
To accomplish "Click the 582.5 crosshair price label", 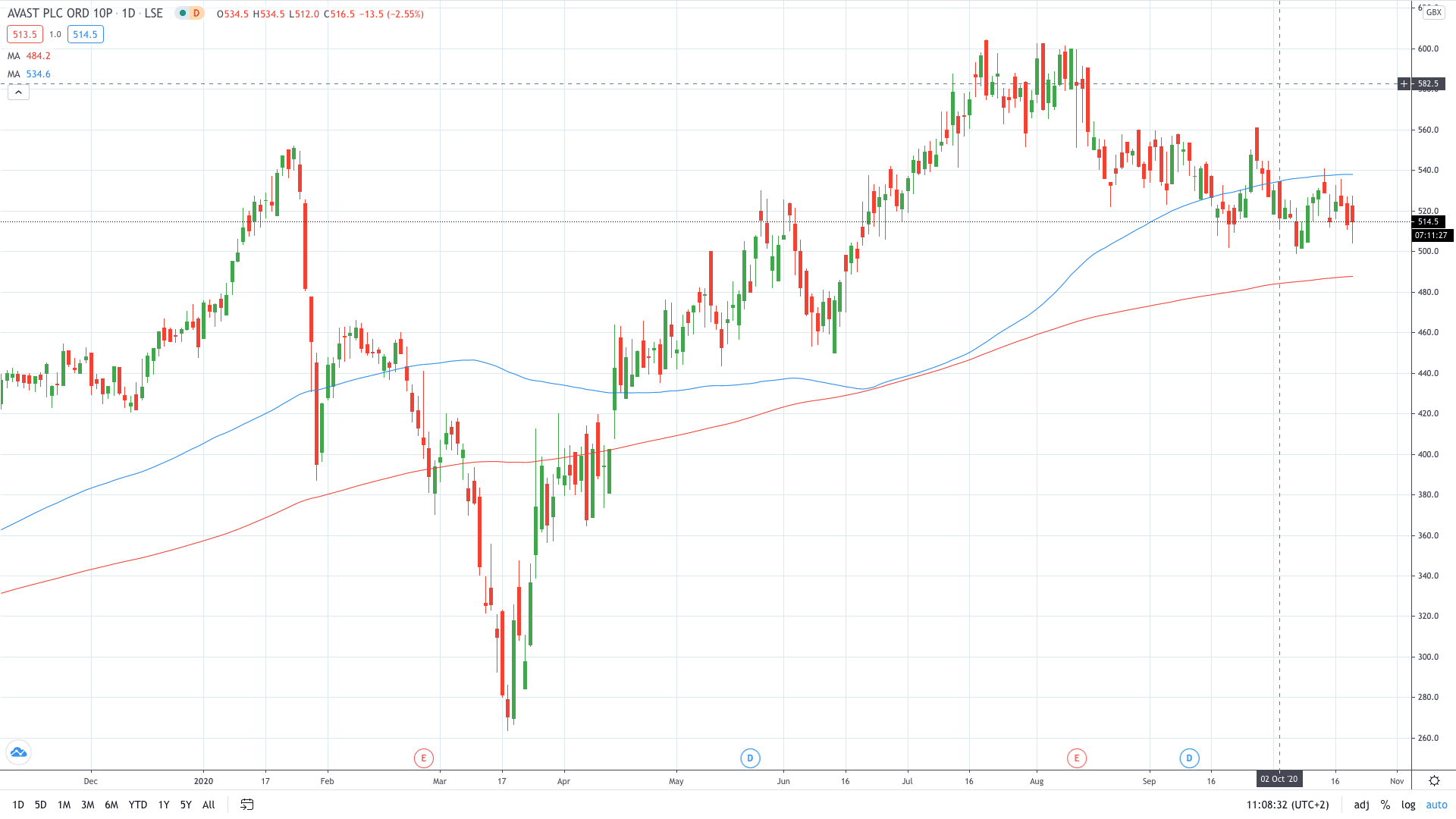I will [x=1428, y=84].
